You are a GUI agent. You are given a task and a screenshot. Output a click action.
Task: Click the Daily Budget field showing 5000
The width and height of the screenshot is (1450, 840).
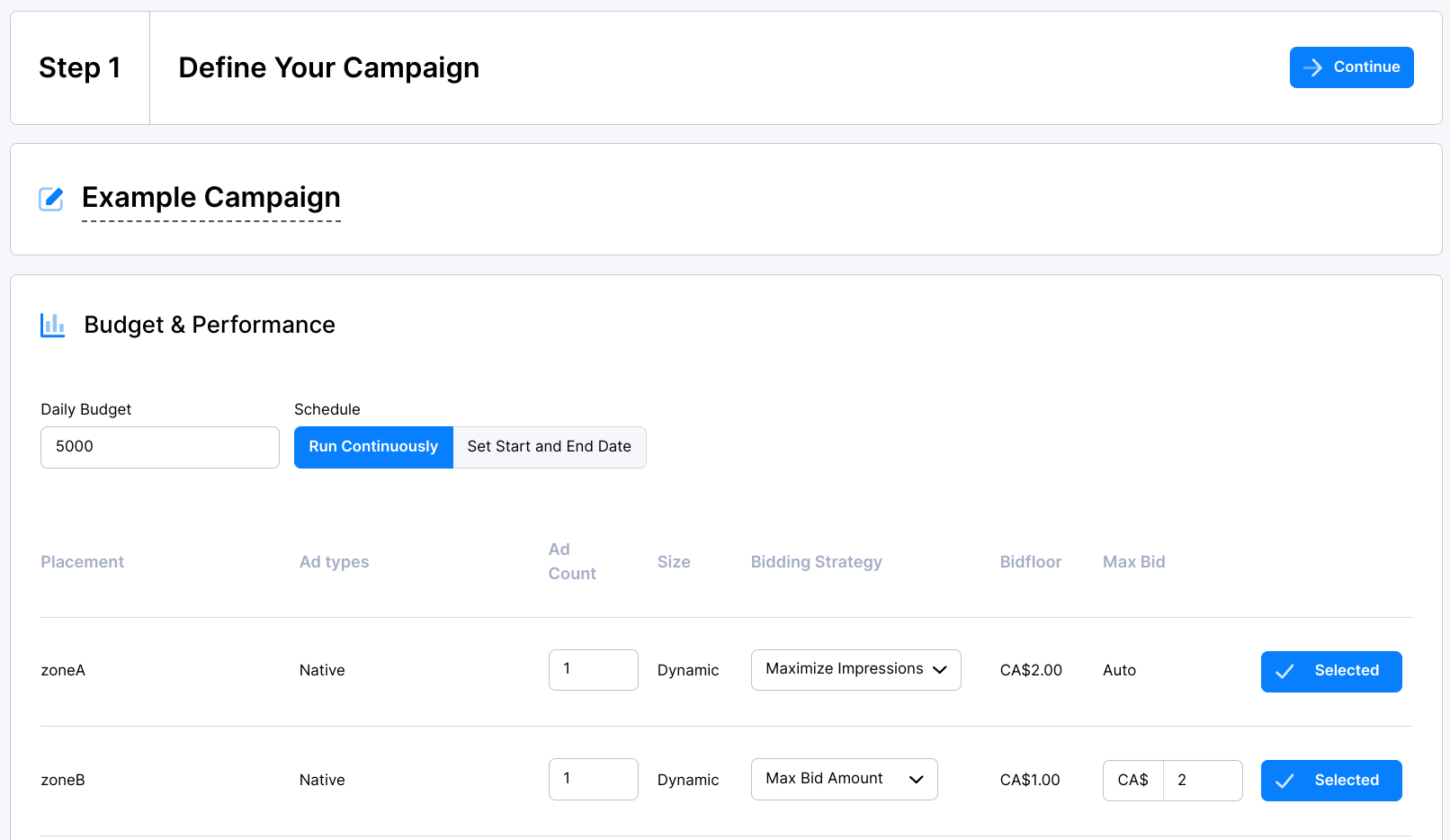pyautogui.click(x=160, y=447)
